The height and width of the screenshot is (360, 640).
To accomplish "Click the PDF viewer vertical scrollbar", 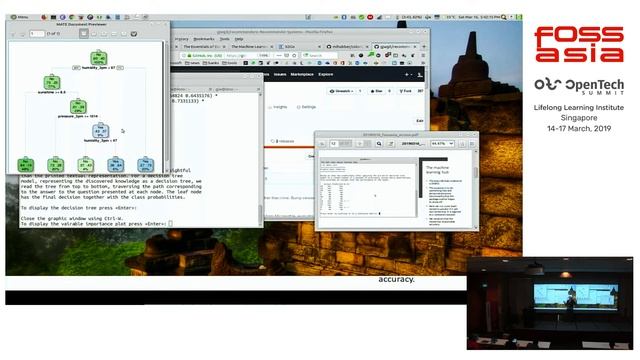I will point(476,190).
